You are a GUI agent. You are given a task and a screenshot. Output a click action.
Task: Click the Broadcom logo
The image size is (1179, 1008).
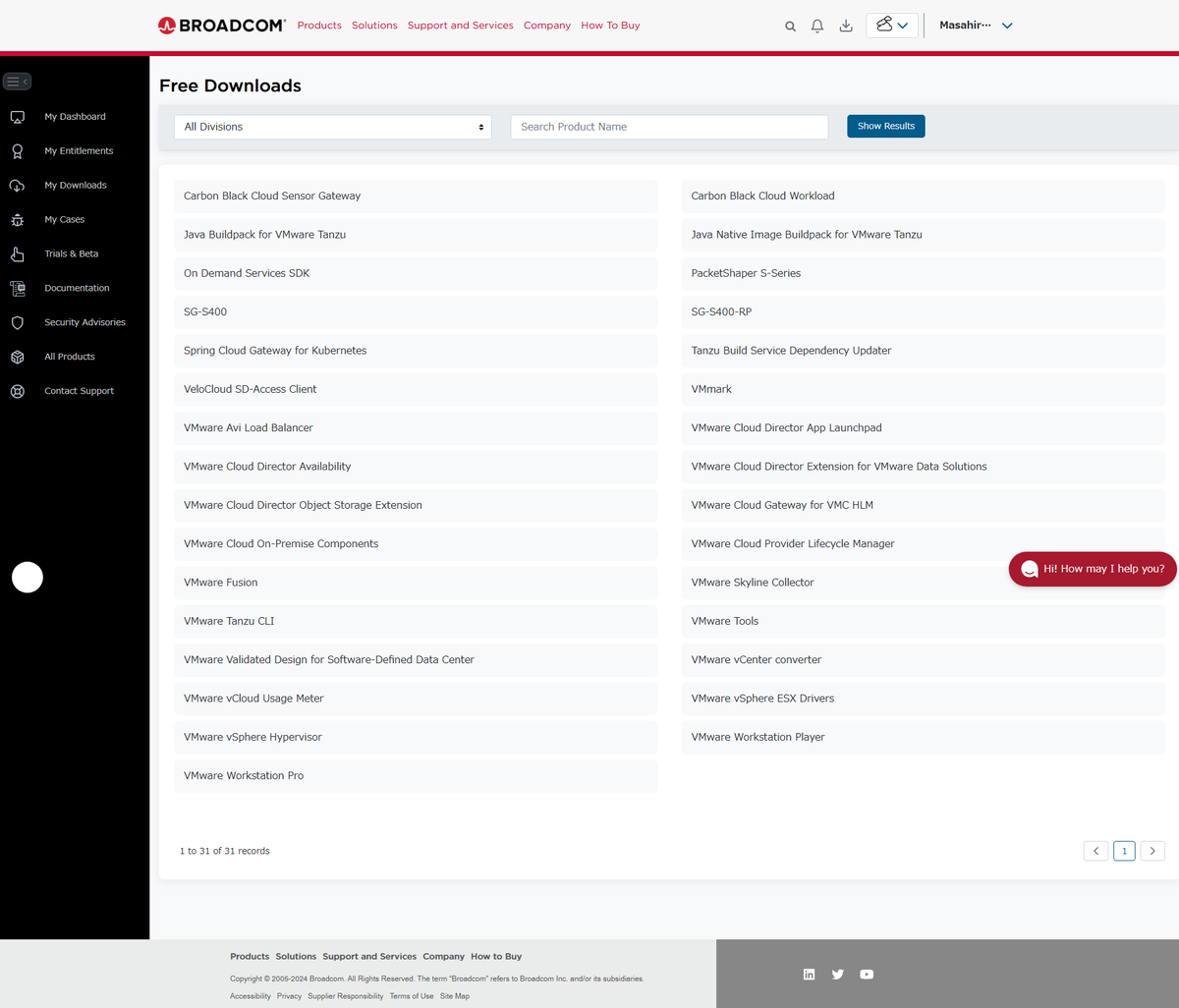222,26
